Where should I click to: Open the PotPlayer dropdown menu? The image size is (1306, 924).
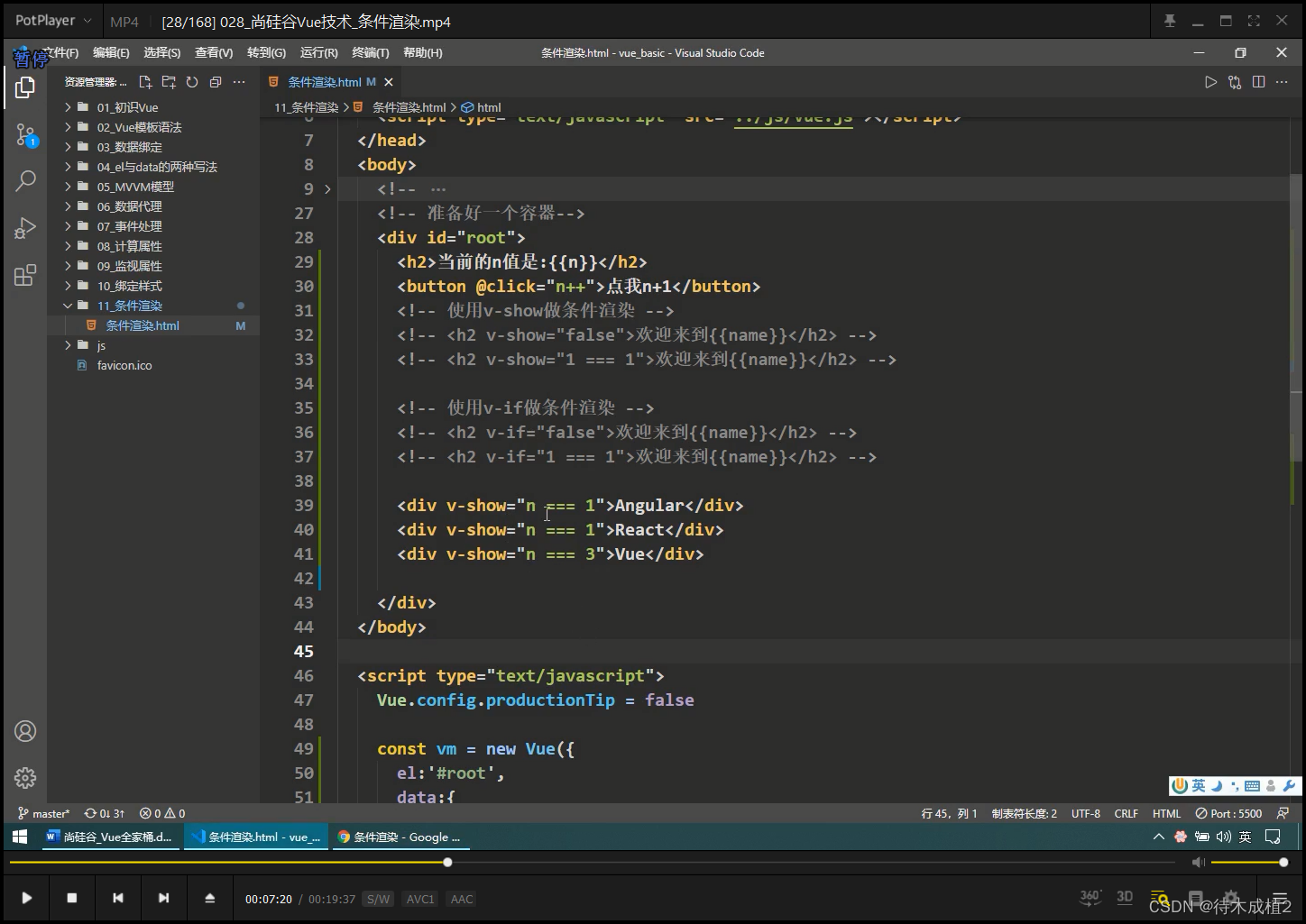pos(53,21)
